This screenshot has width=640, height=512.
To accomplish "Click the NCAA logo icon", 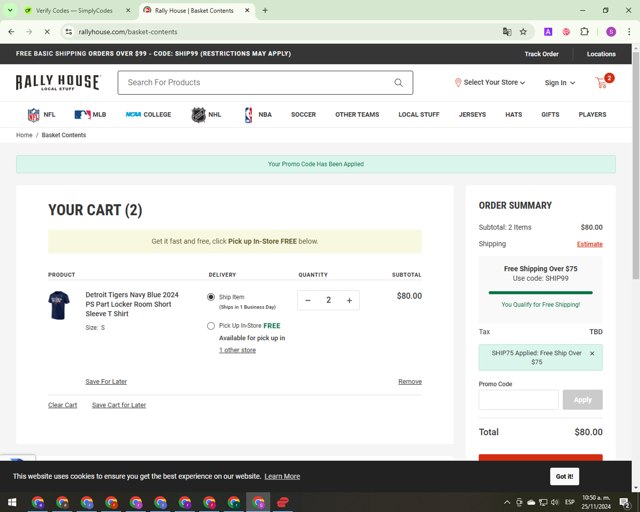I will [x=133, y=115].
